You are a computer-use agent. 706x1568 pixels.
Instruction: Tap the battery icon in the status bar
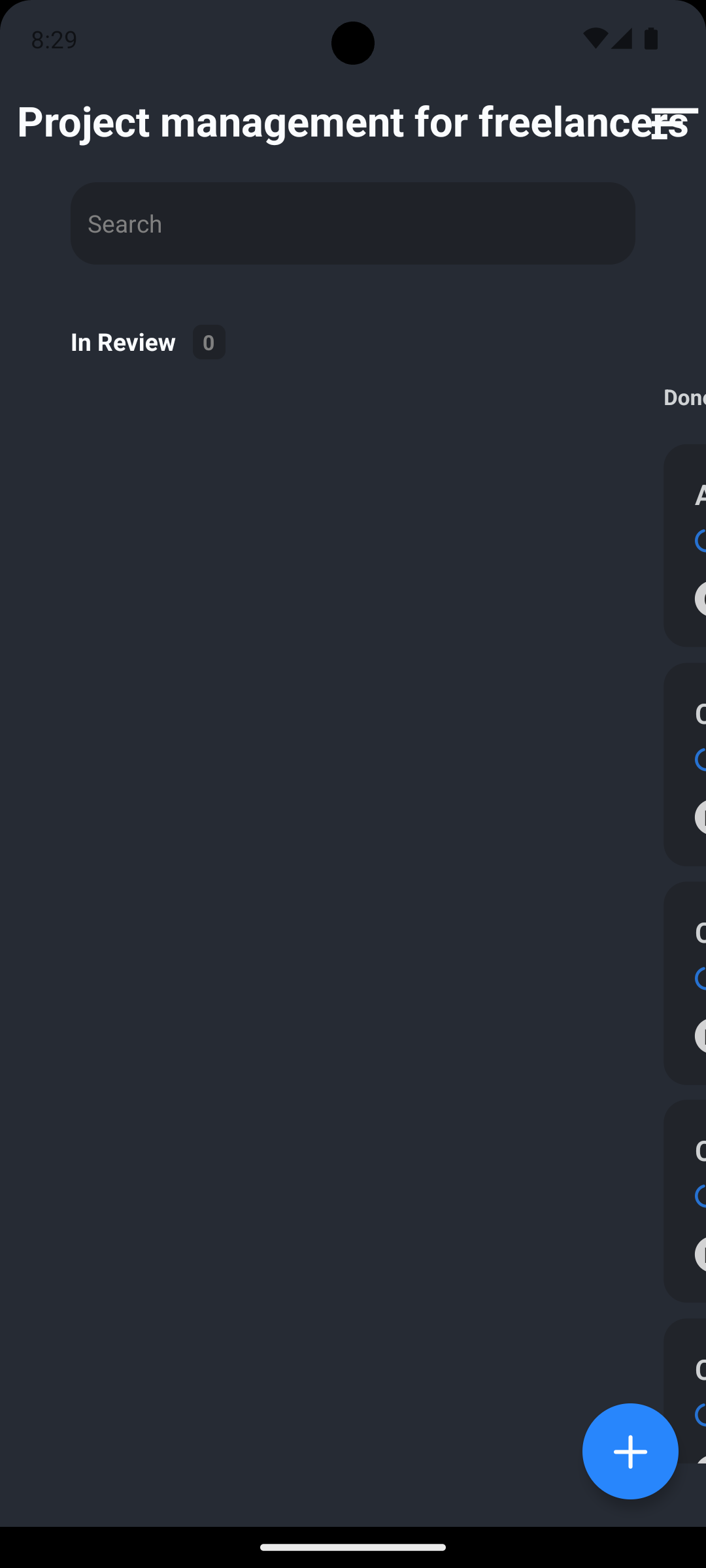tap(651, 39)
